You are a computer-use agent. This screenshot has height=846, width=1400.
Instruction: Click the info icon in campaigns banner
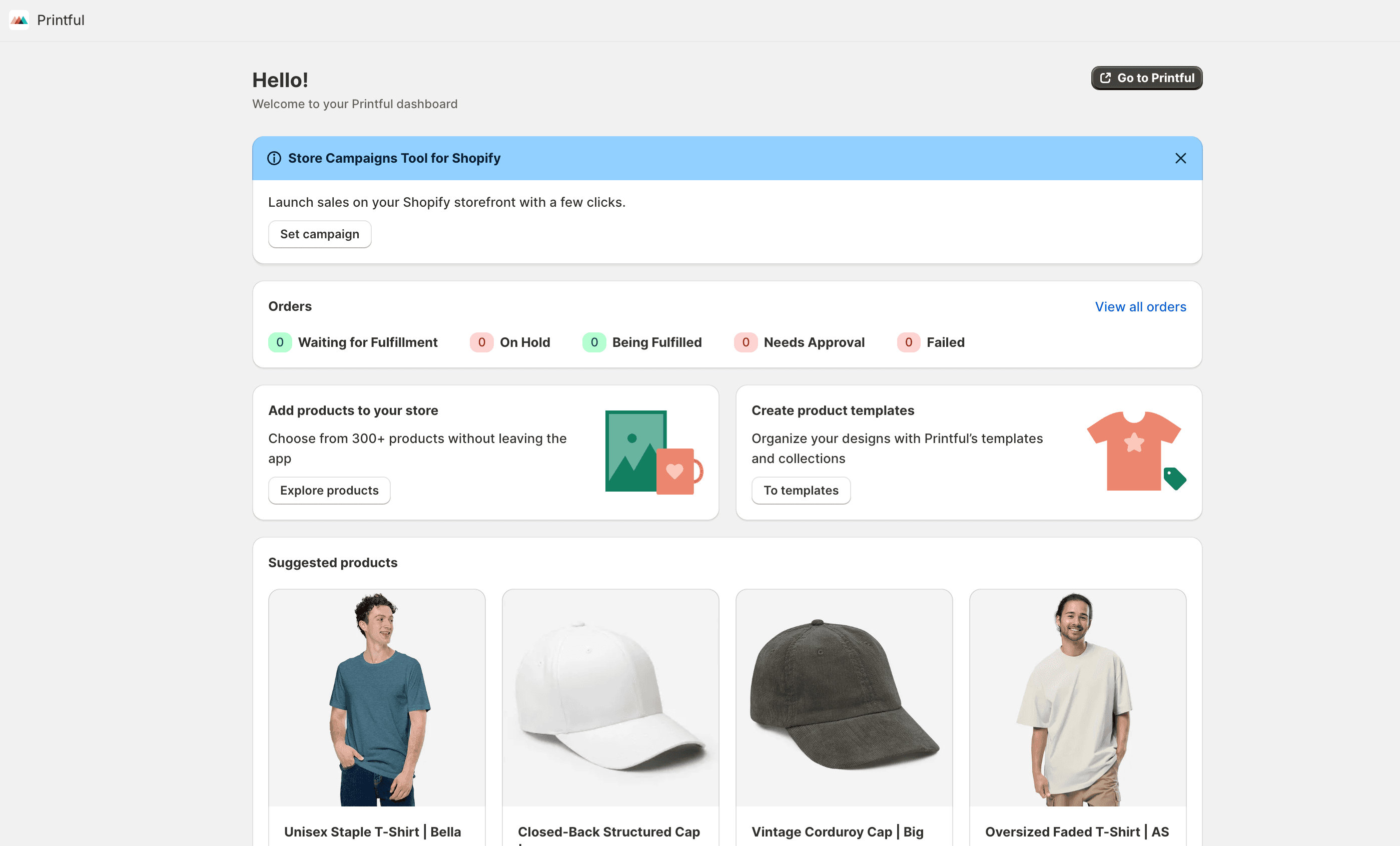pyautogui.click(x=274, y=158)
